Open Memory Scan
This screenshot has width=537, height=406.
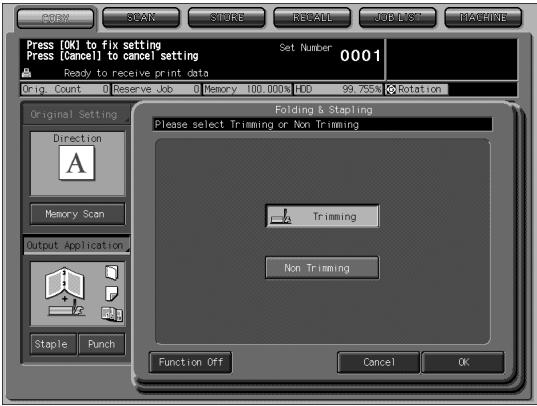point(77,214)
